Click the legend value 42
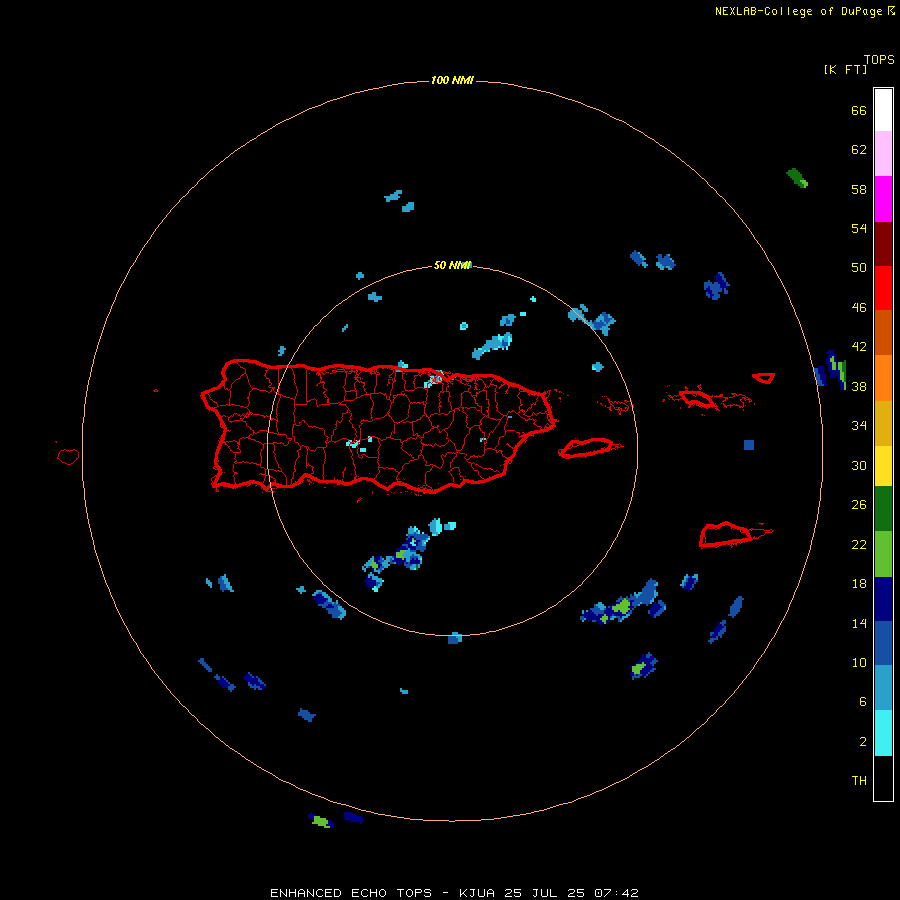 [859, 347]
